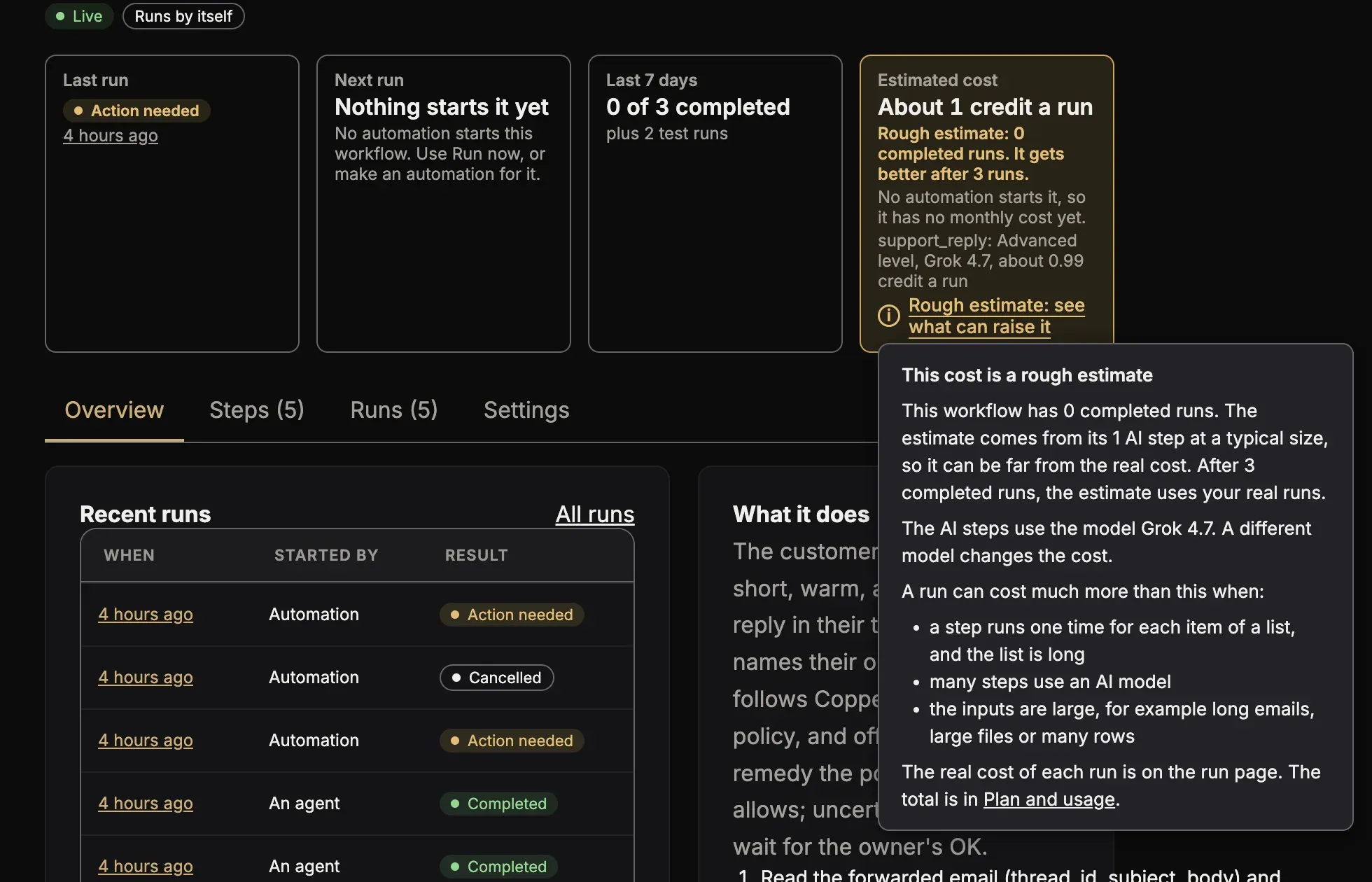Click 'About 1 credit a run' heading
This screenshot has height=882, width=1372.
point(986,107)
